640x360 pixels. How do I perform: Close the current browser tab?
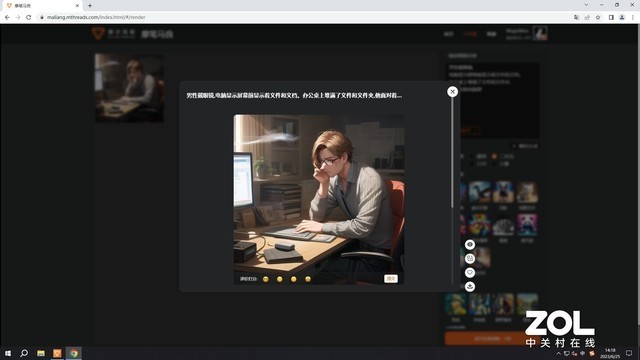pyautogui.click(x=77, y=6)
